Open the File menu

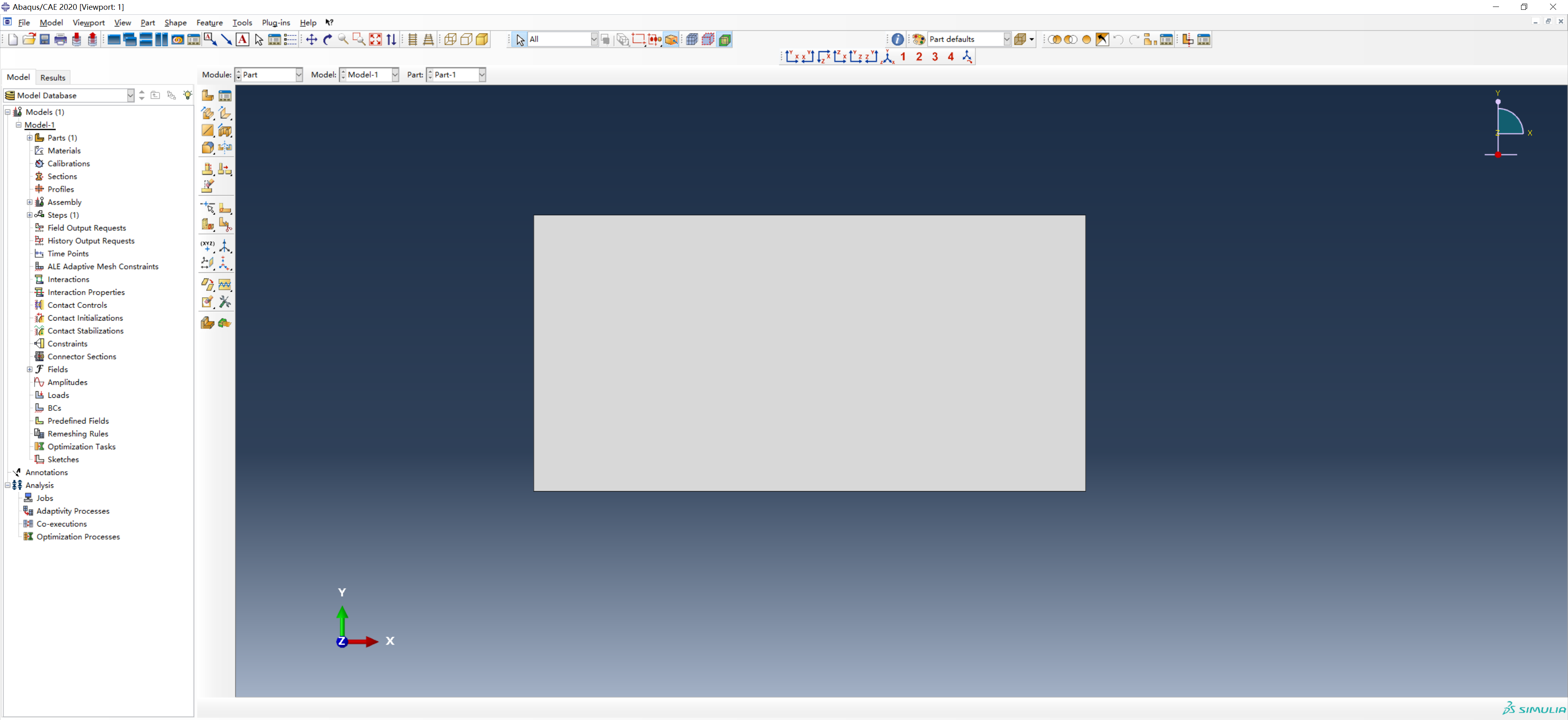[x=24, y=22]
